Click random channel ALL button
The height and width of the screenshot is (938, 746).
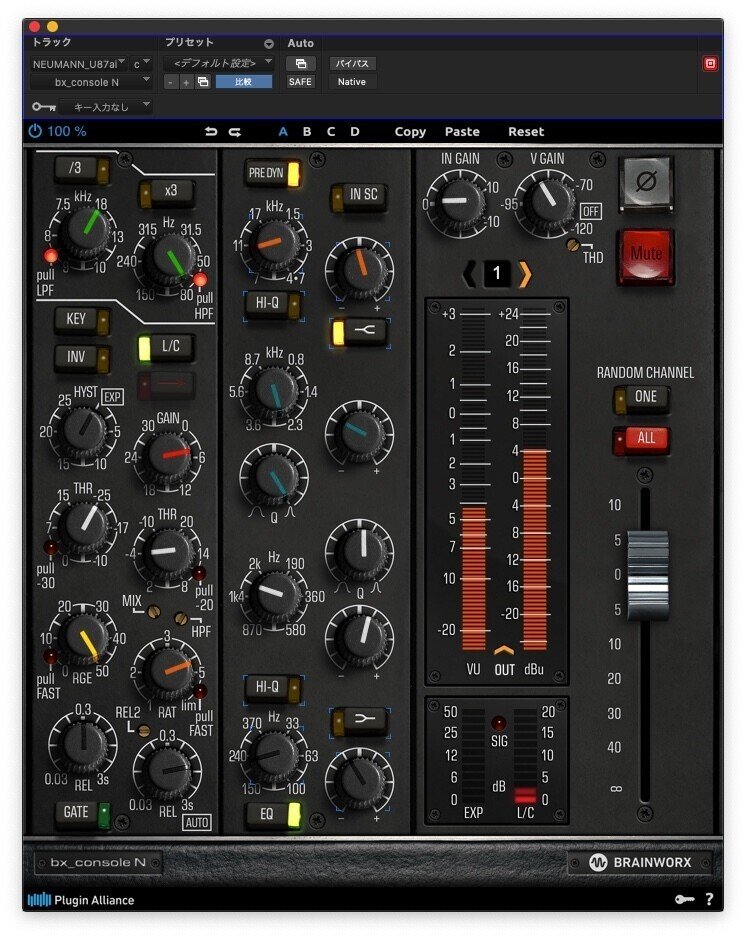click(x=641, y=439)
